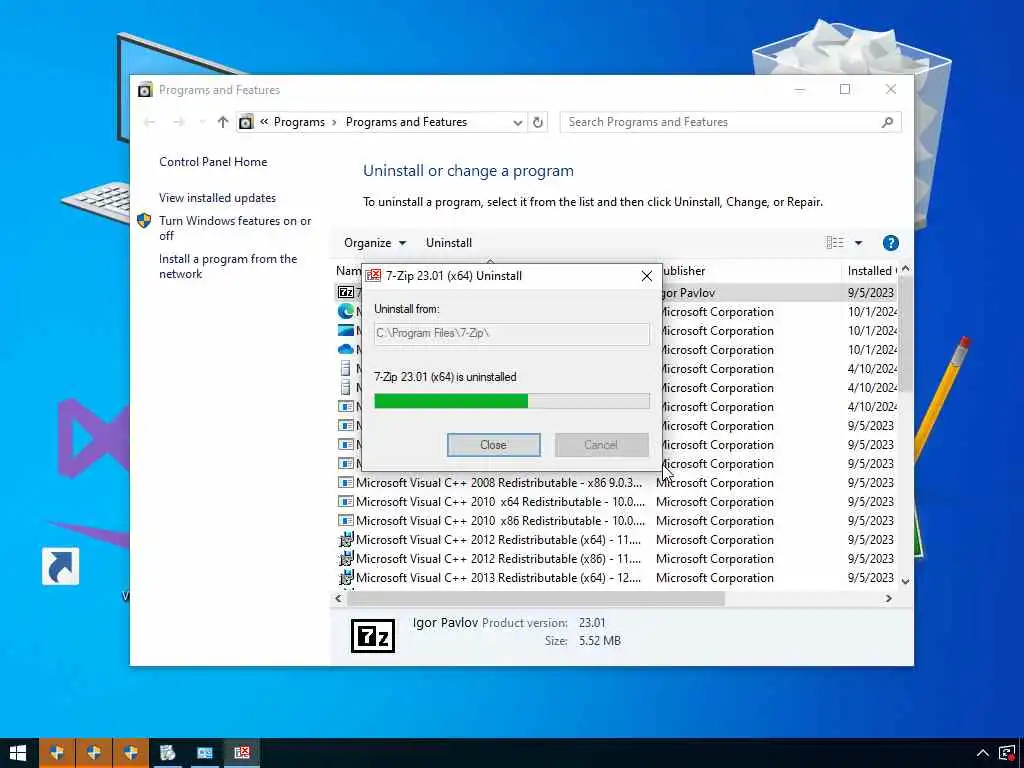Screen dimensions: 1024x768
Task: Select Microsoft Visual C++ 2010 x64 Redistributable row
Action: click(x=500, y=502)
